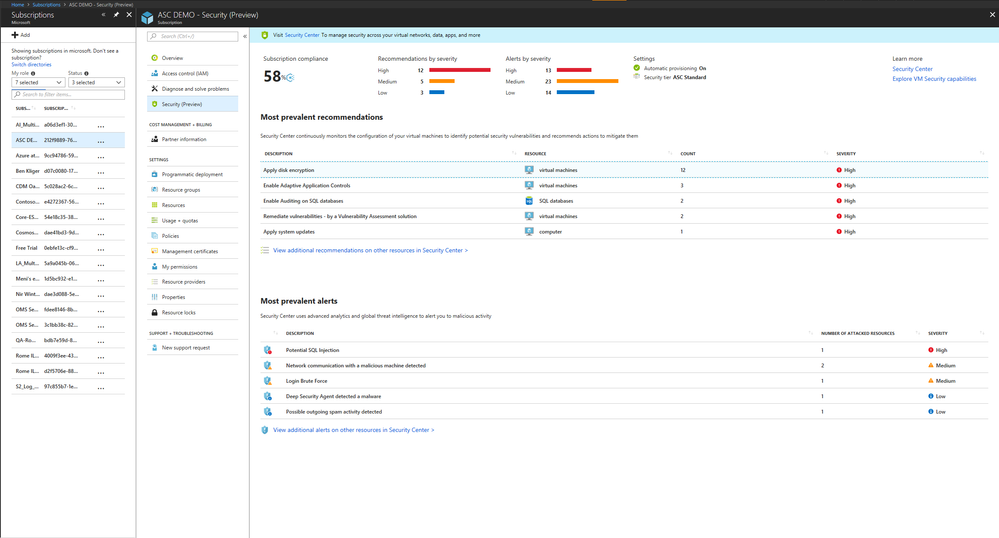This screenshot has height=538, width=999.
Task: Click the Switch directories link
Action: pos(31,64)
